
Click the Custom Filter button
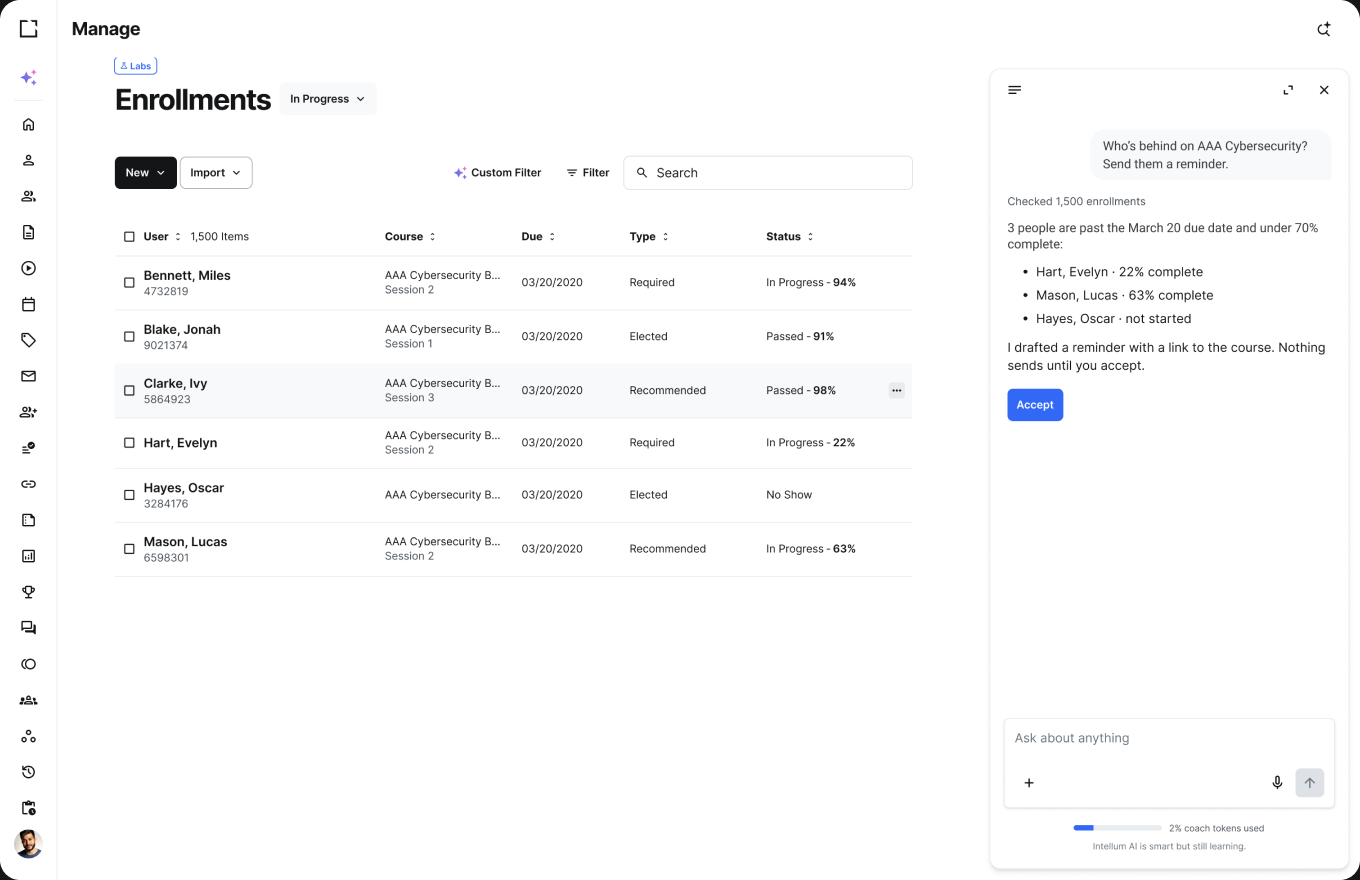tap(497, 173)
